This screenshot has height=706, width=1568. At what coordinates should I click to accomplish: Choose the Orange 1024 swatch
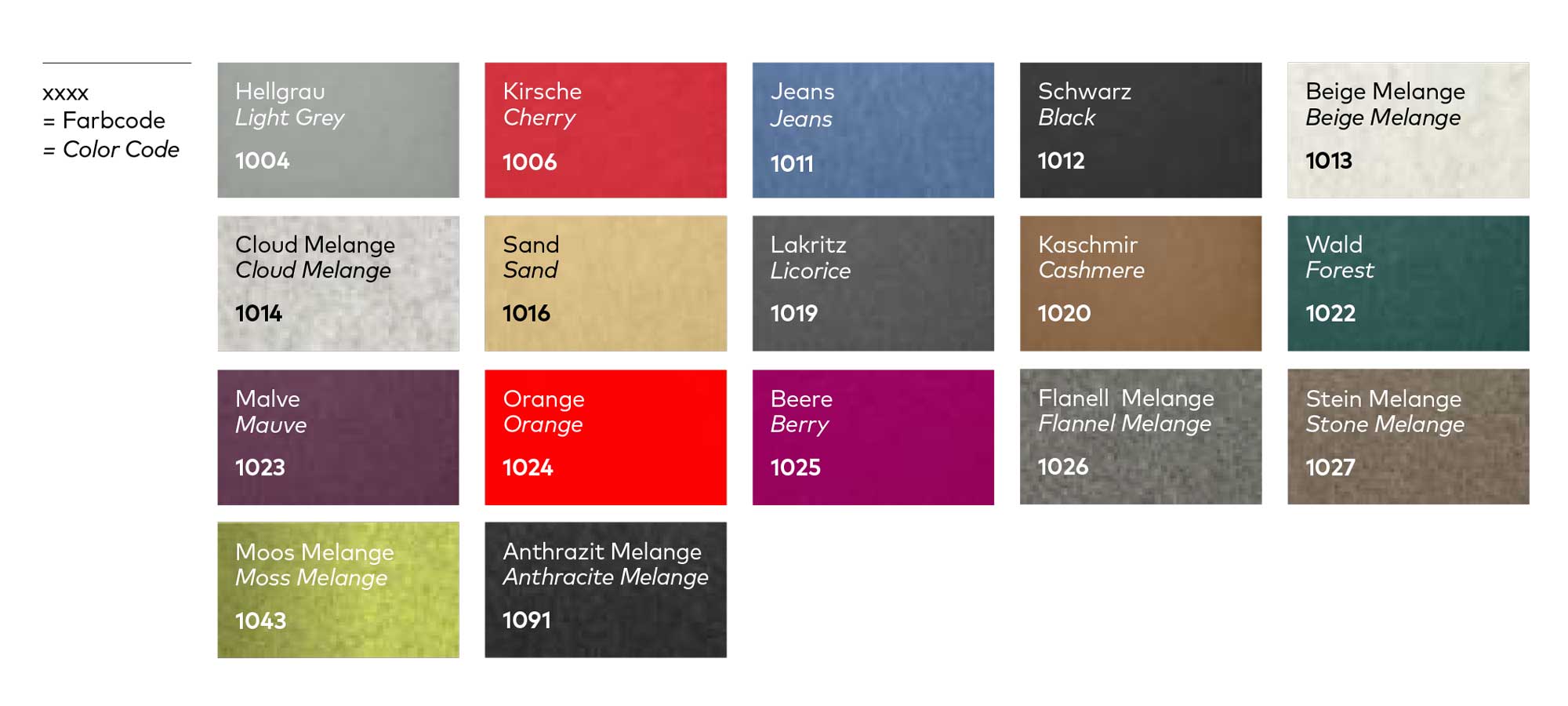pyautogui.click(x=605, y=437)
